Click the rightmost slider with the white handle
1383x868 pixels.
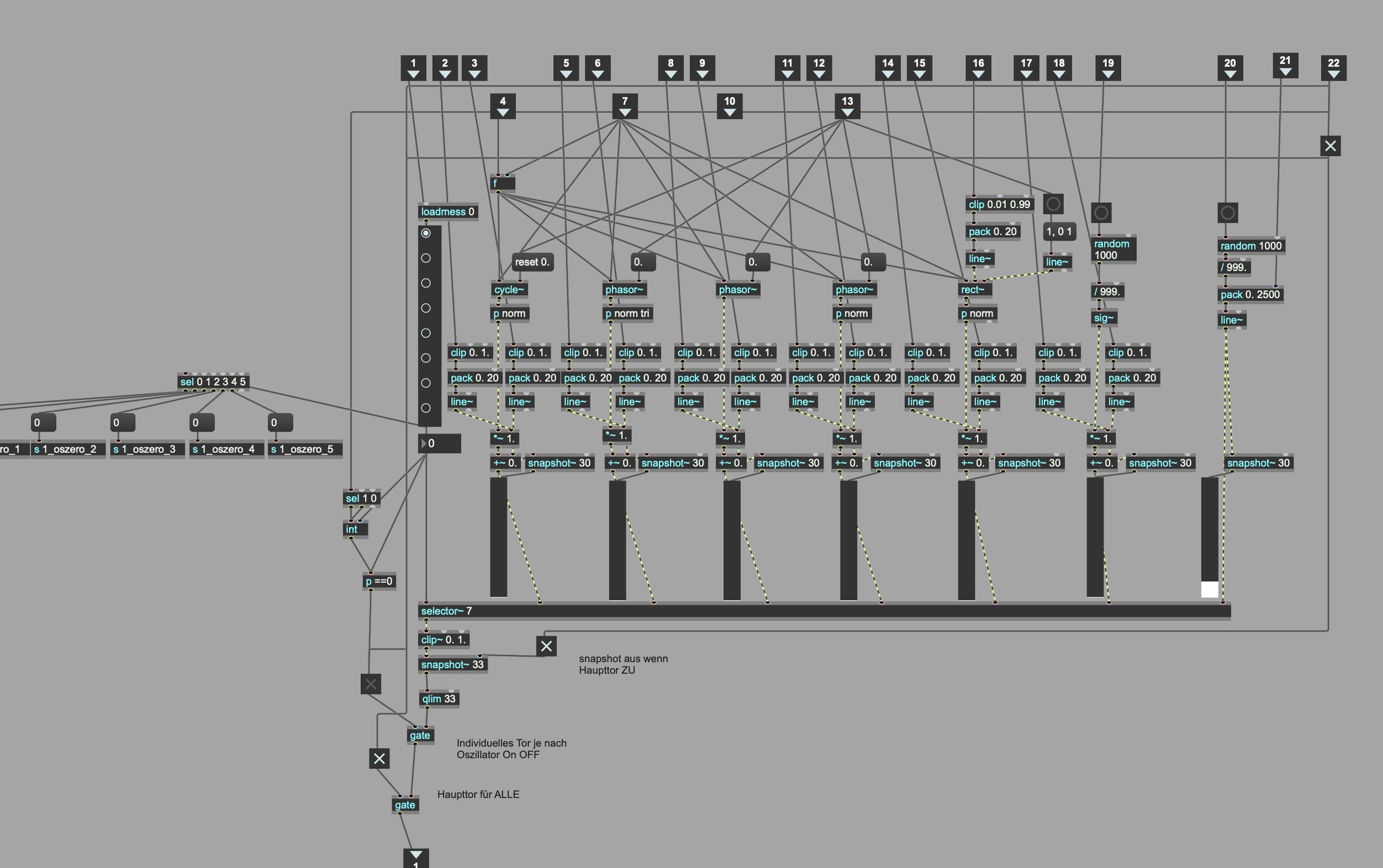(1210, 537)
